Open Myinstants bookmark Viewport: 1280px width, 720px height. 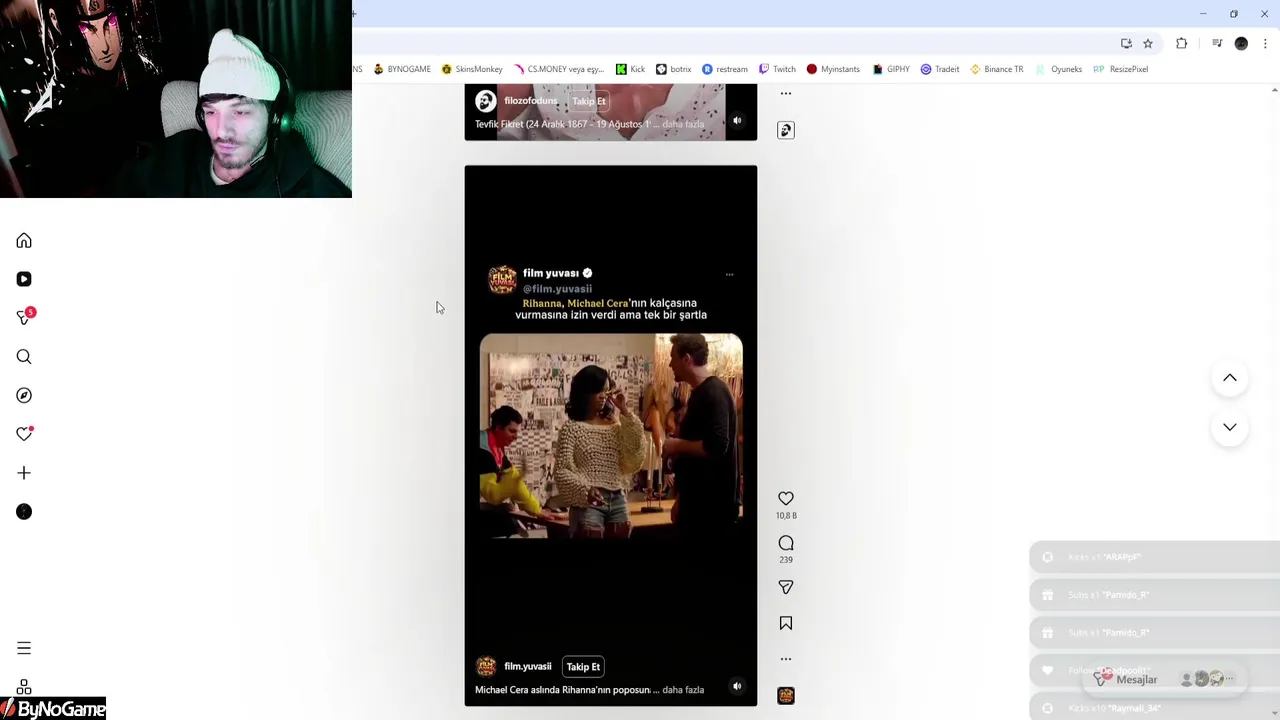click(833, 69)
